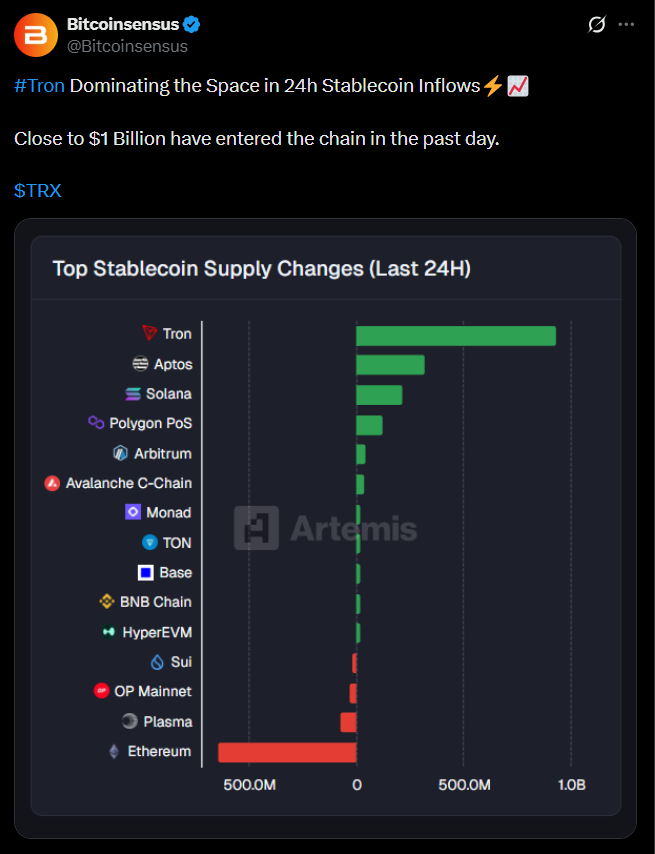
Task: Click the Aptos logo icon
Action: pyautogui.click(x=141, y=364)
